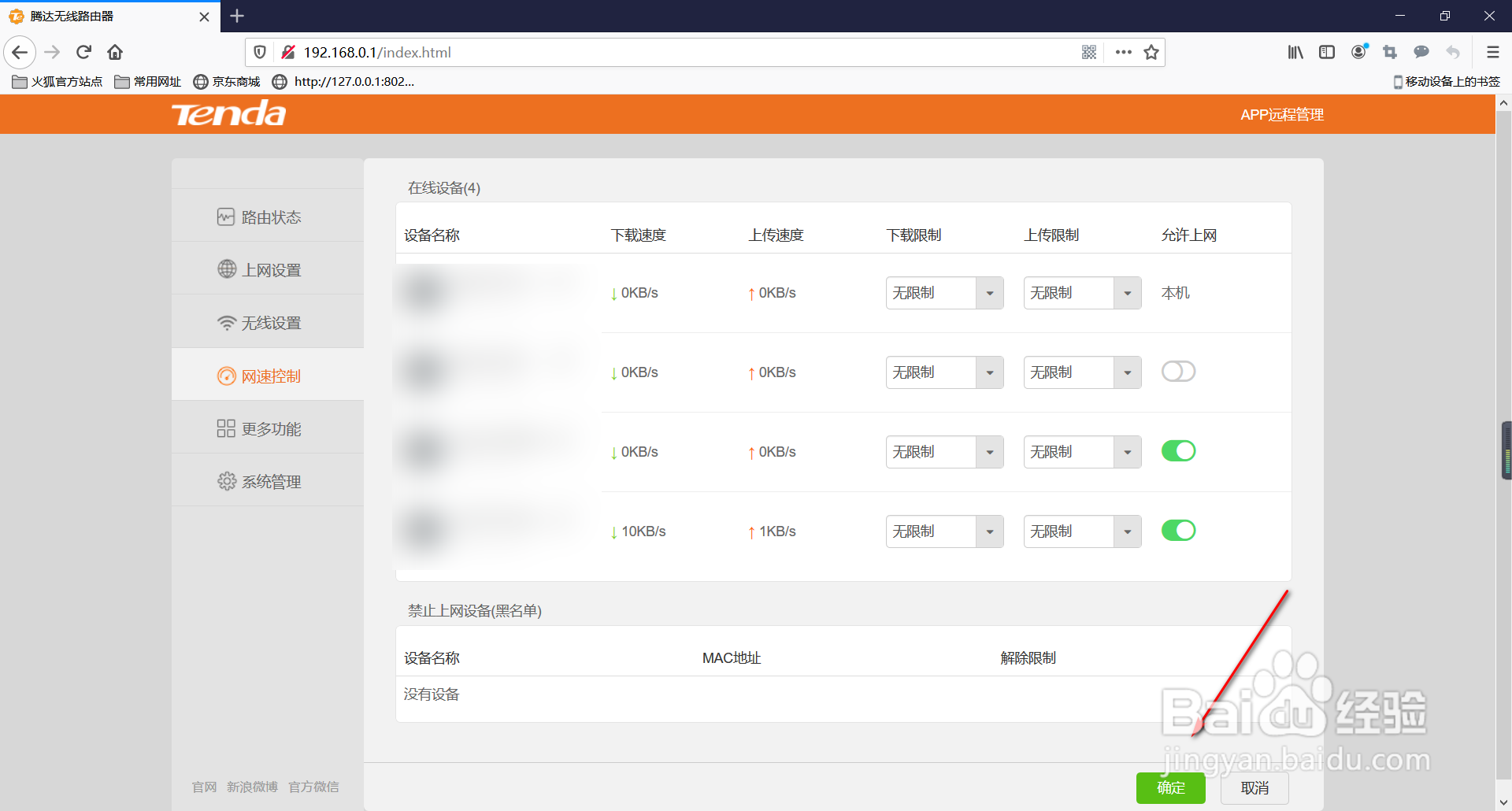
Task: Click the 上网设置 globe icon
Action: 227,269
